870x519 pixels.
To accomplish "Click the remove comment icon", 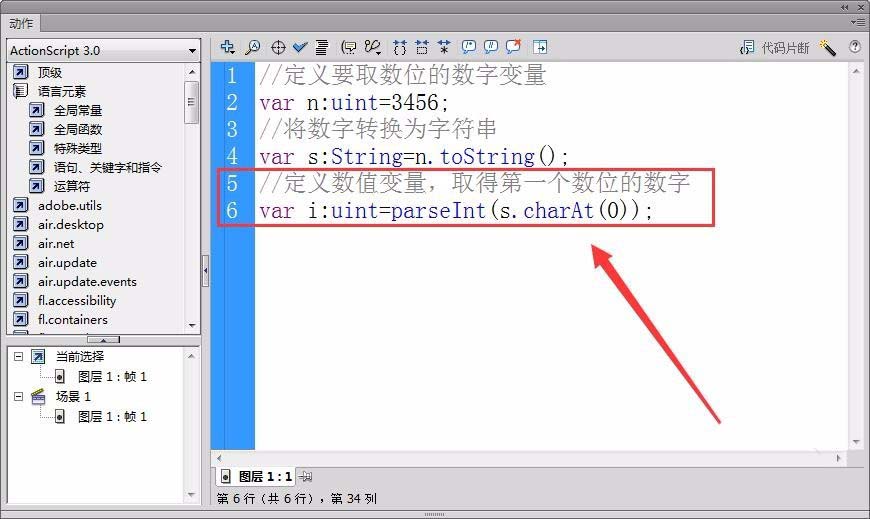I will 514,47.
